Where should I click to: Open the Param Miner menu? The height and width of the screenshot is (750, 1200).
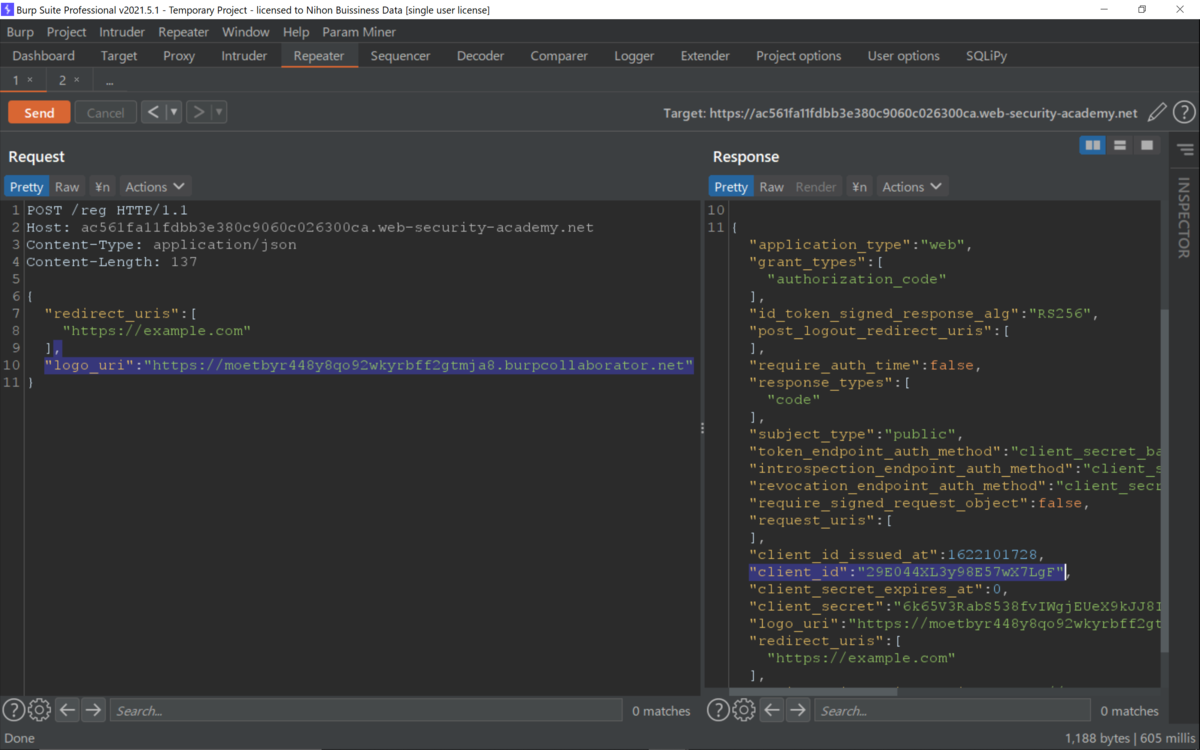[x=359, y=32]
